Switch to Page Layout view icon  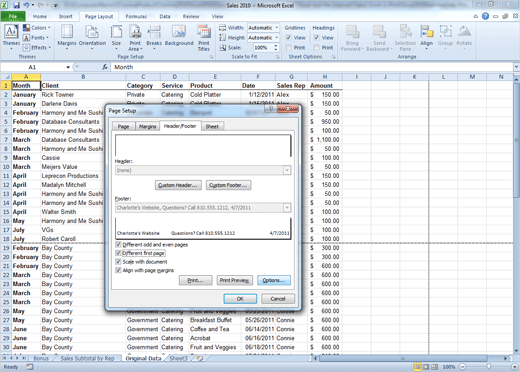[426, 367]
